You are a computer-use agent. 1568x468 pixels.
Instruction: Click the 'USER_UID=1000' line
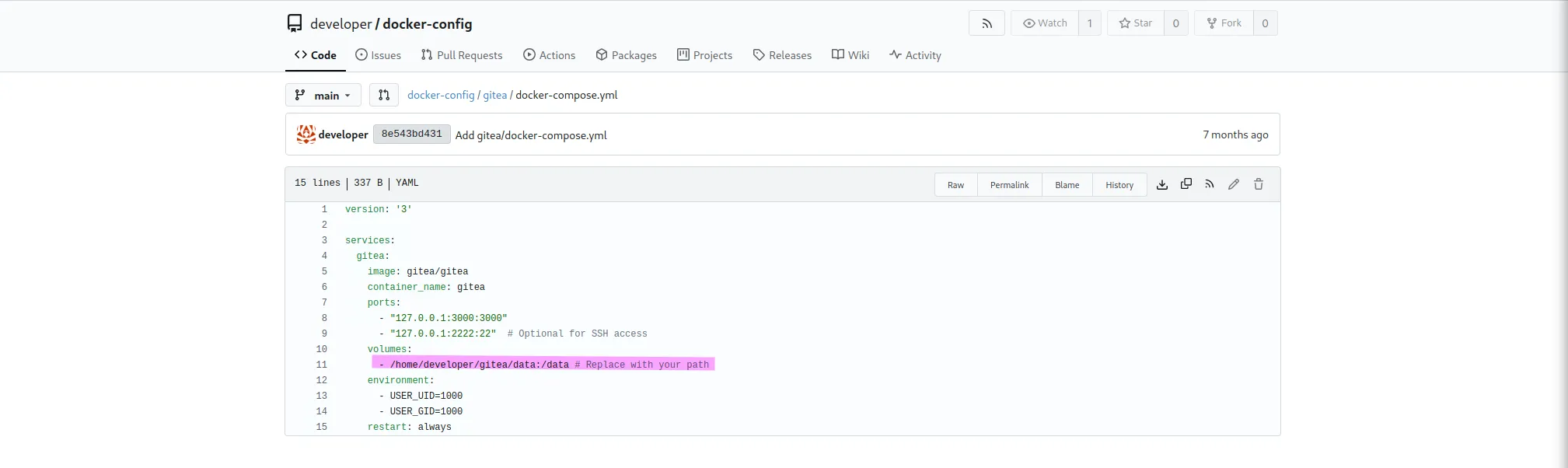click(x=426, y=396)
